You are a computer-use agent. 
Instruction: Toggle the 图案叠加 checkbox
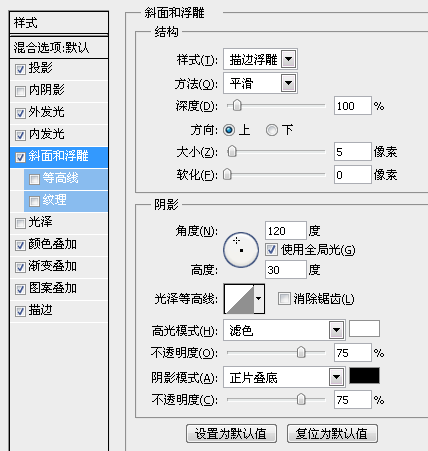[20, 289]
